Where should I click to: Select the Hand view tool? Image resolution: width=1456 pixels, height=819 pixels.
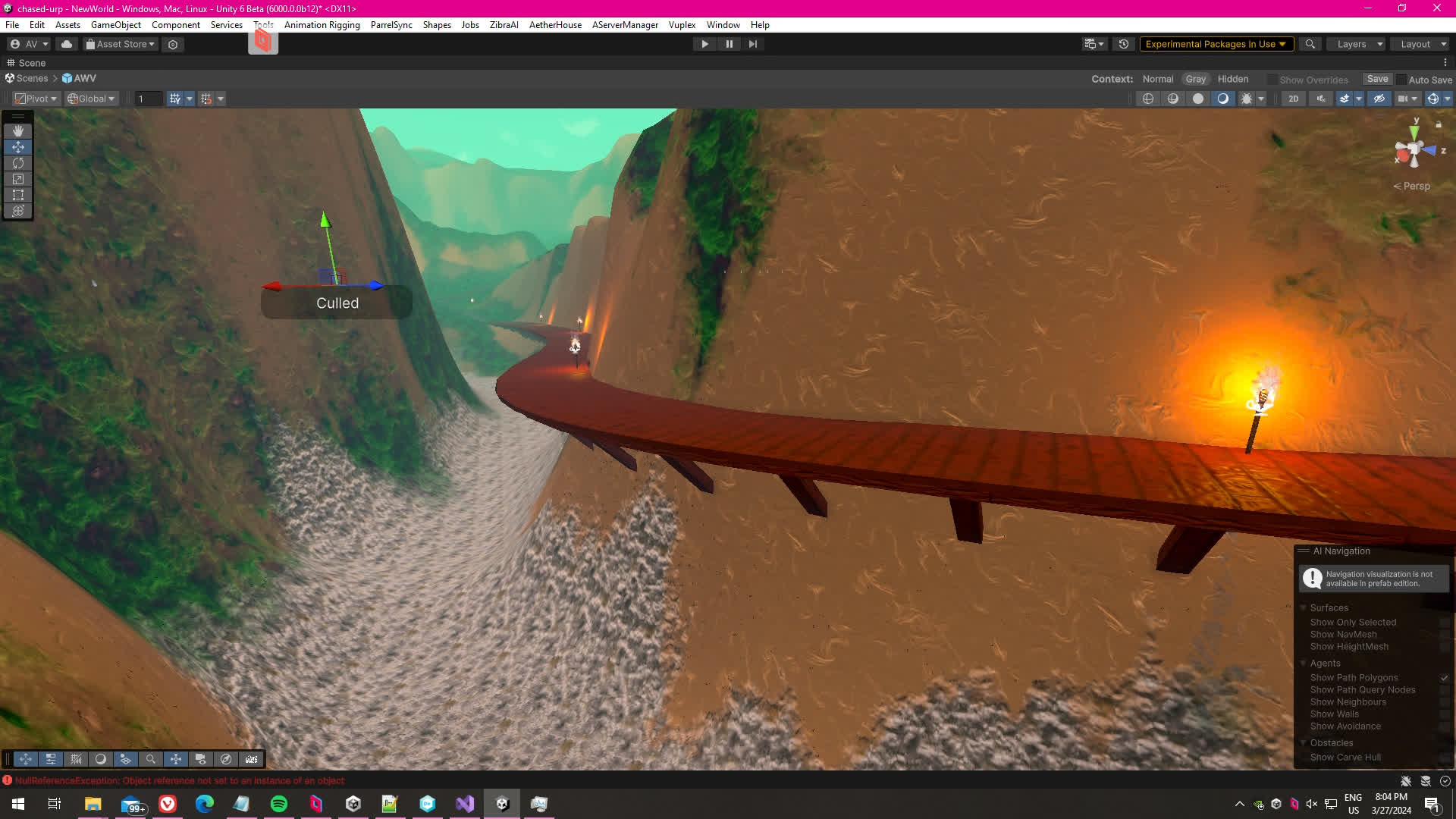click(x=18, y=131)
